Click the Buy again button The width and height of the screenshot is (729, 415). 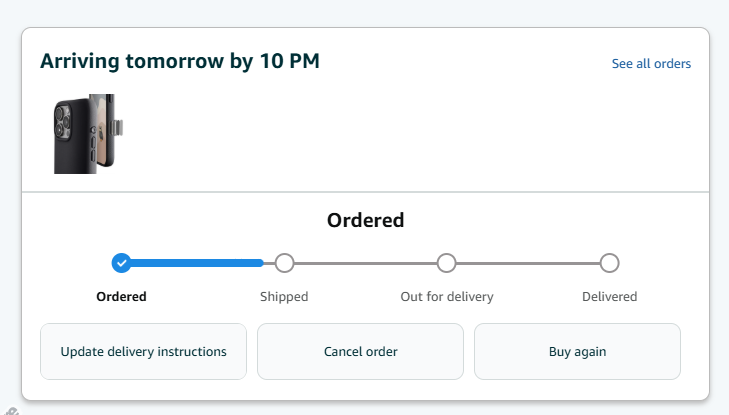point(577,352)
